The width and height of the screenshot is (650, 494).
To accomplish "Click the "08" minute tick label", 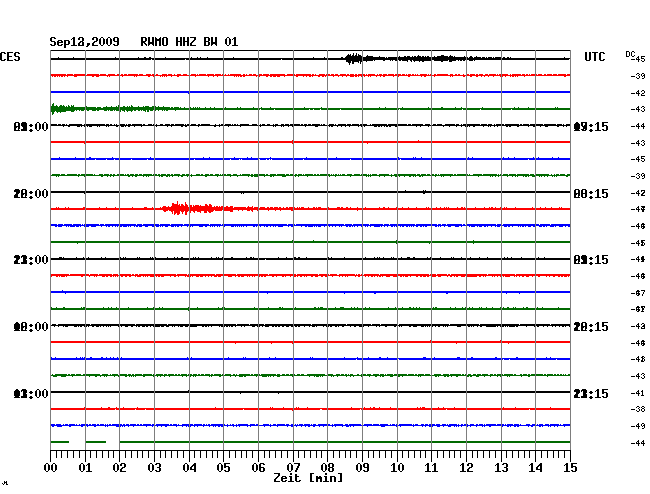I will pos(327,467).
